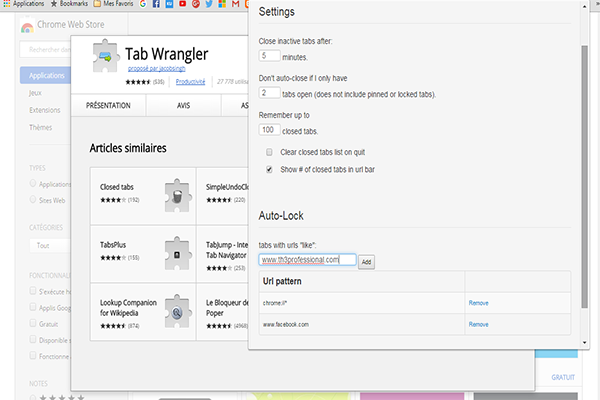The image size is (600, 400).
Task: Open the TabJump extension card title
Action: tap(227, 250)
